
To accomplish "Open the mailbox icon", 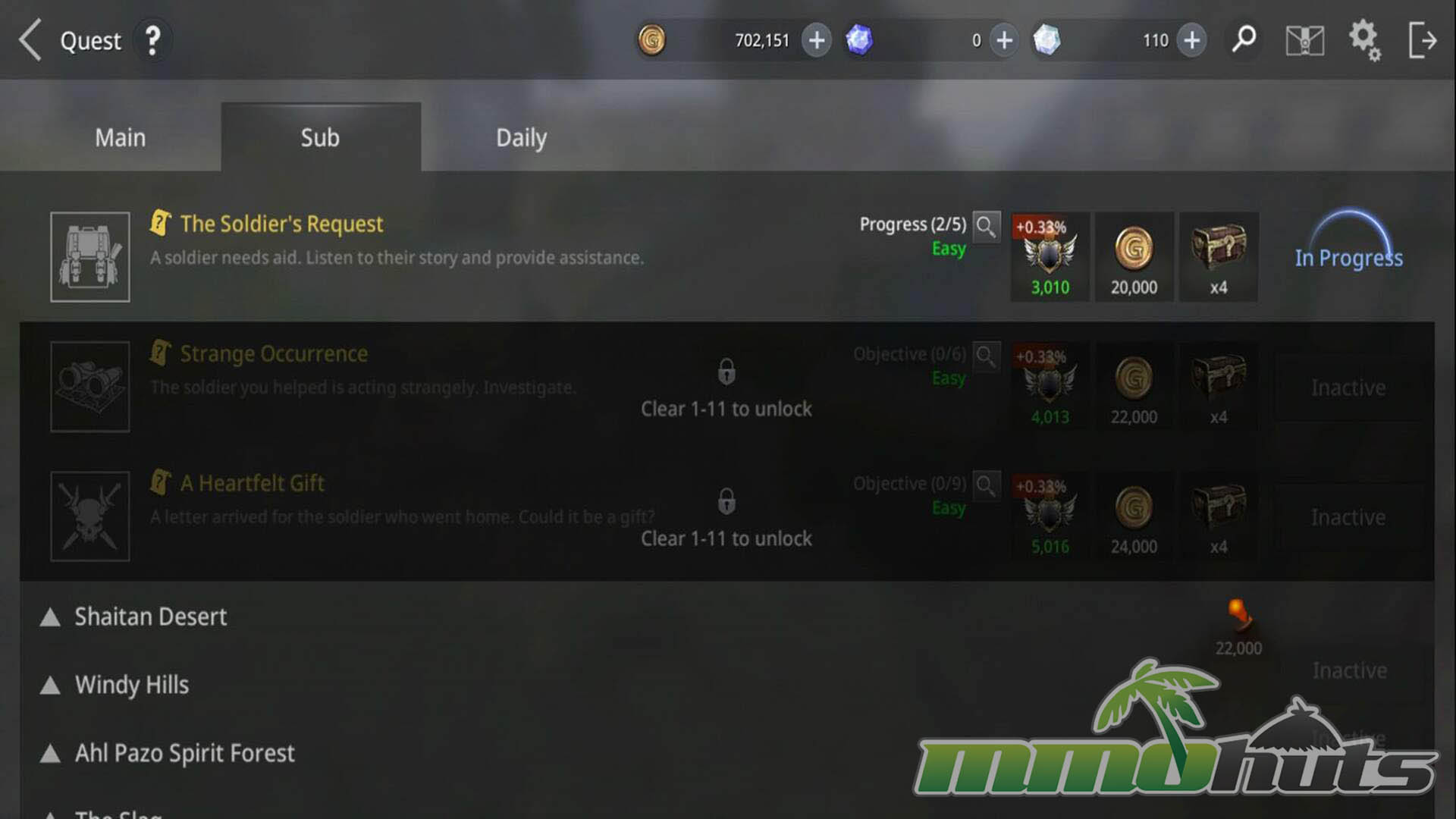I will tap(1305, 40).
